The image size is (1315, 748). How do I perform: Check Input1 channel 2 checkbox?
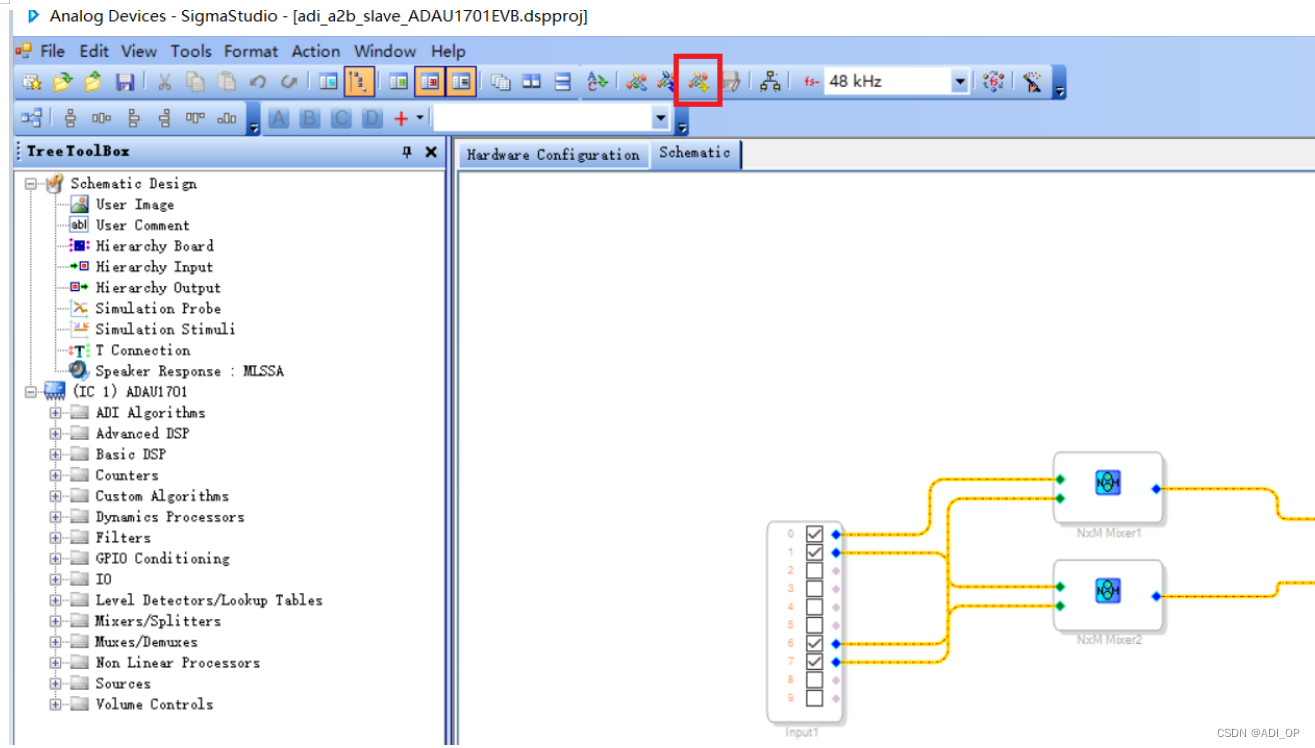[x=814, y=570]
